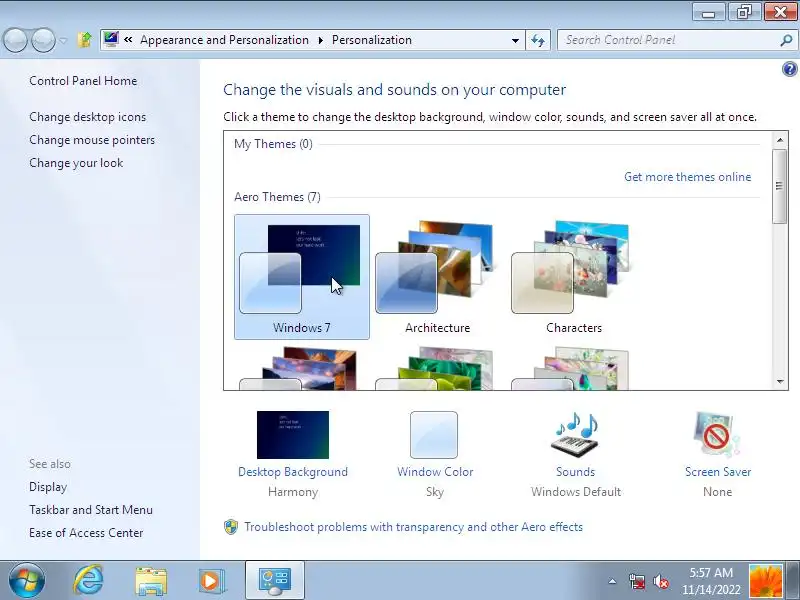The width and height of the screenshot is (800, 600).
Task: Select the Characters theme
Action: (573, 277)
